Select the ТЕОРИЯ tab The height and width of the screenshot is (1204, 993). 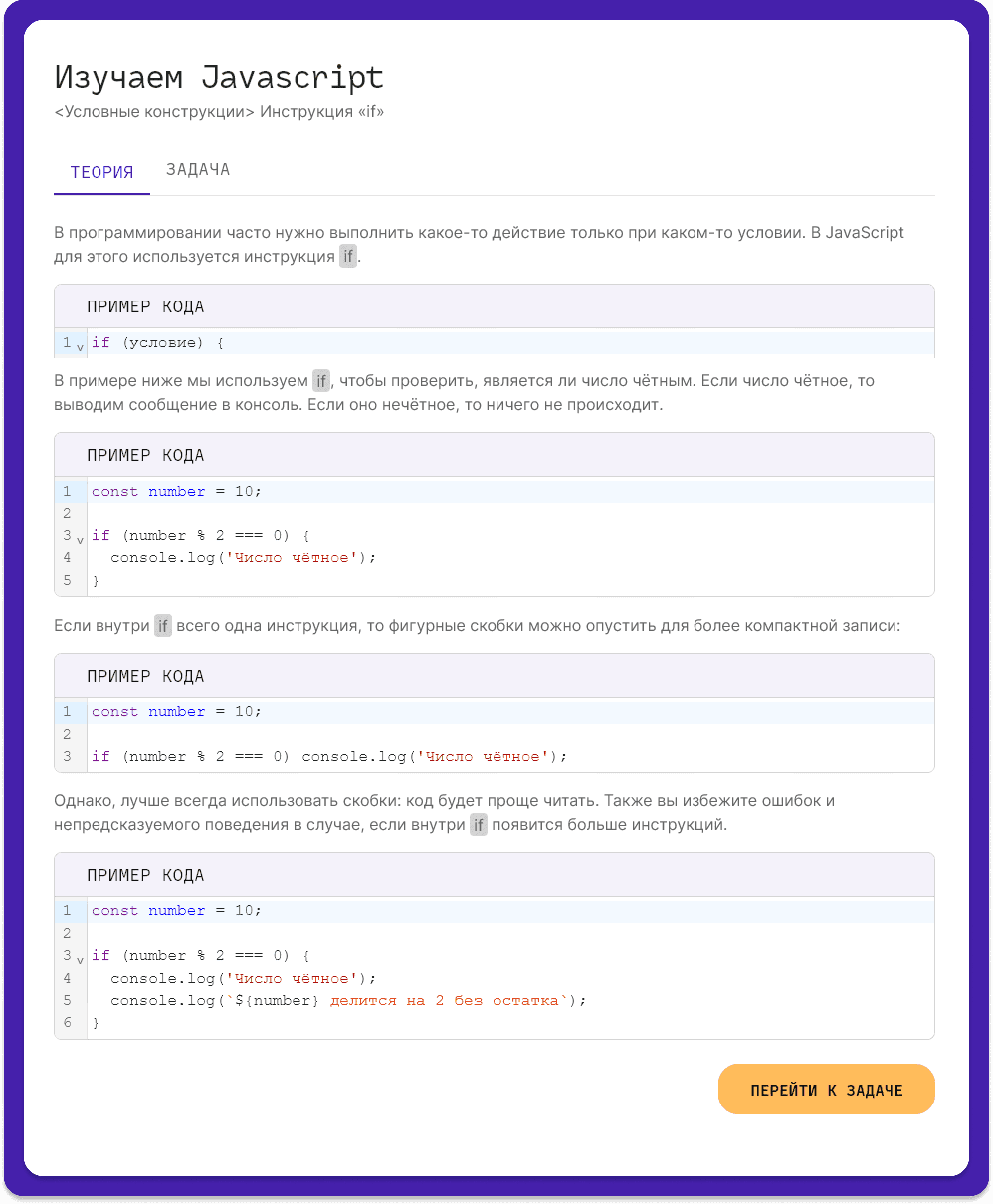click(102, 172)
